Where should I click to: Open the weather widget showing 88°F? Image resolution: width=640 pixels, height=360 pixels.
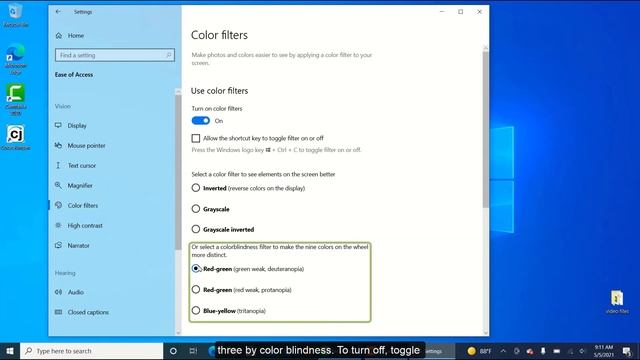[479, 351]
